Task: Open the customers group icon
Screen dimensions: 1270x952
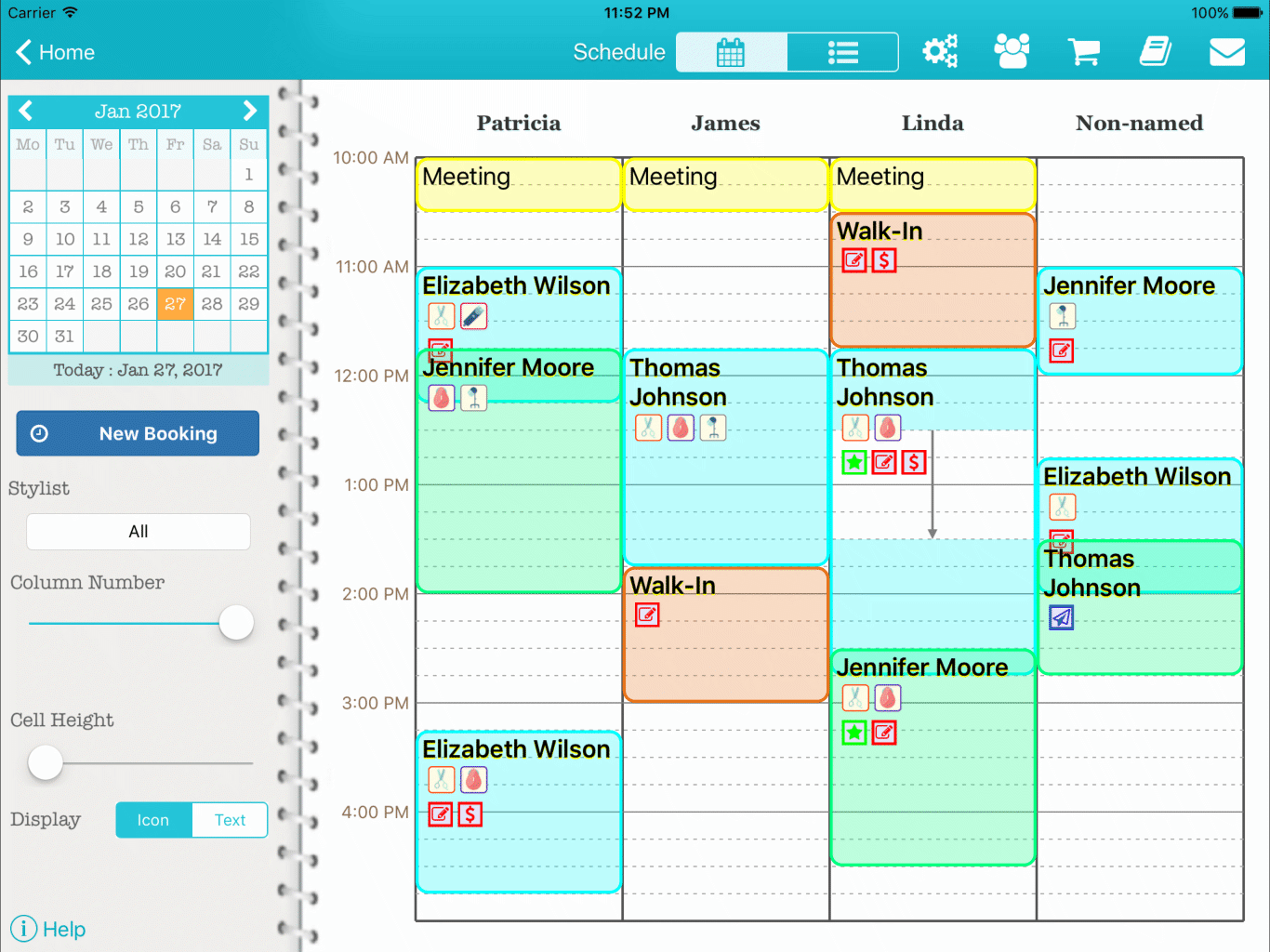Action: (1012, 52)
